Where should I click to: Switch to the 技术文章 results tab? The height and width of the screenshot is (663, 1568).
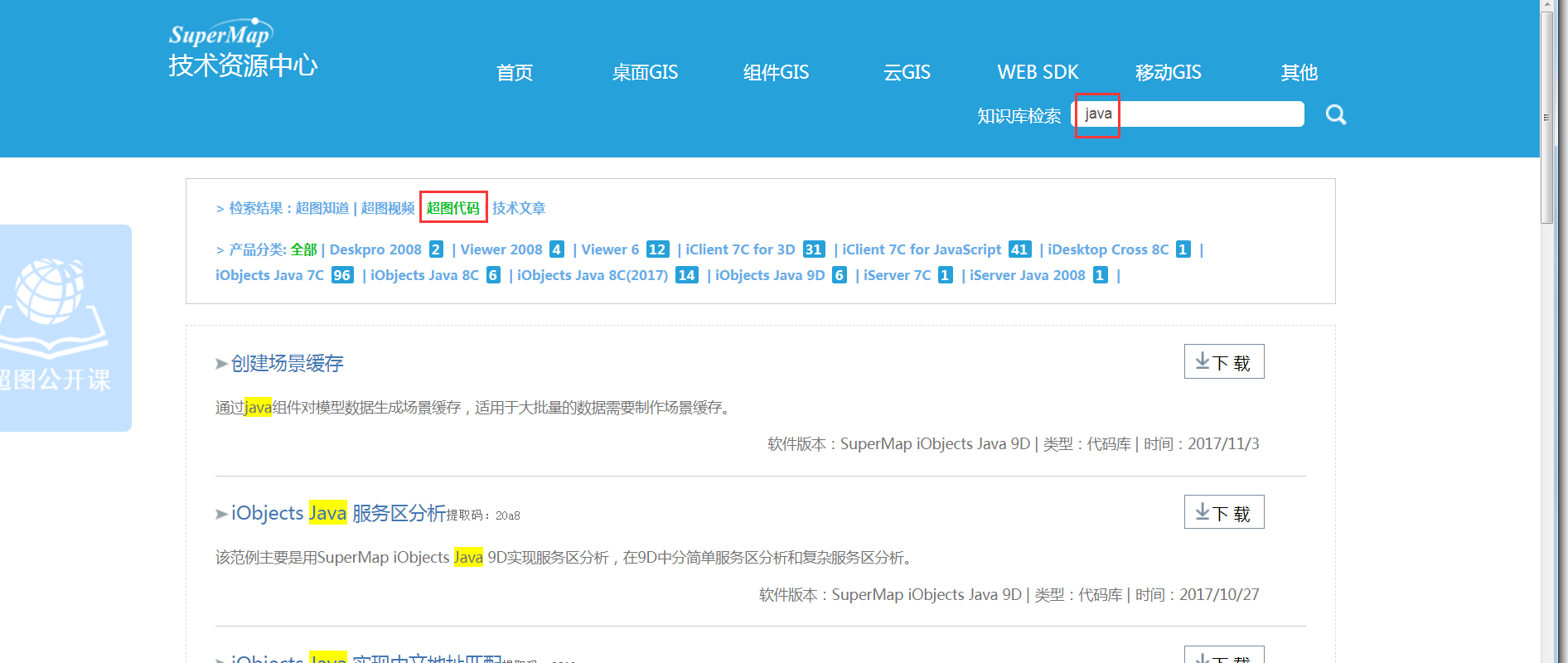tap(519, 208)
